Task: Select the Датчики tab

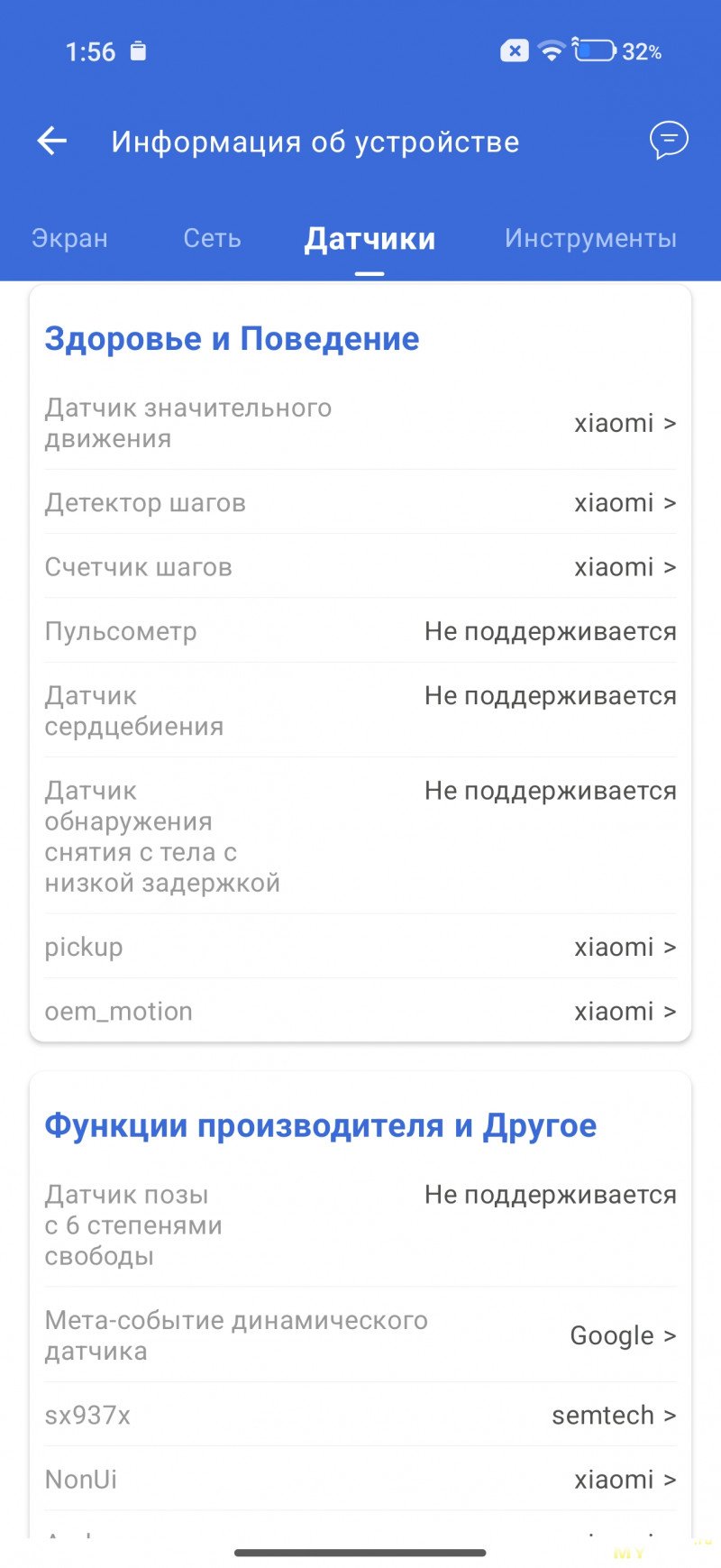Action: [x=370, y=239]
